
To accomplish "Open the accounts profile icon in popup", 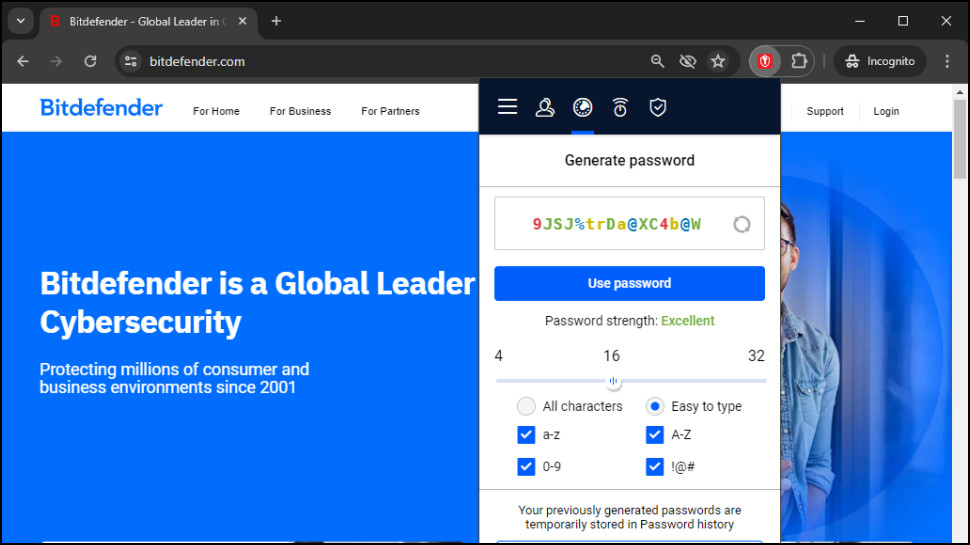I will [545, 108].
